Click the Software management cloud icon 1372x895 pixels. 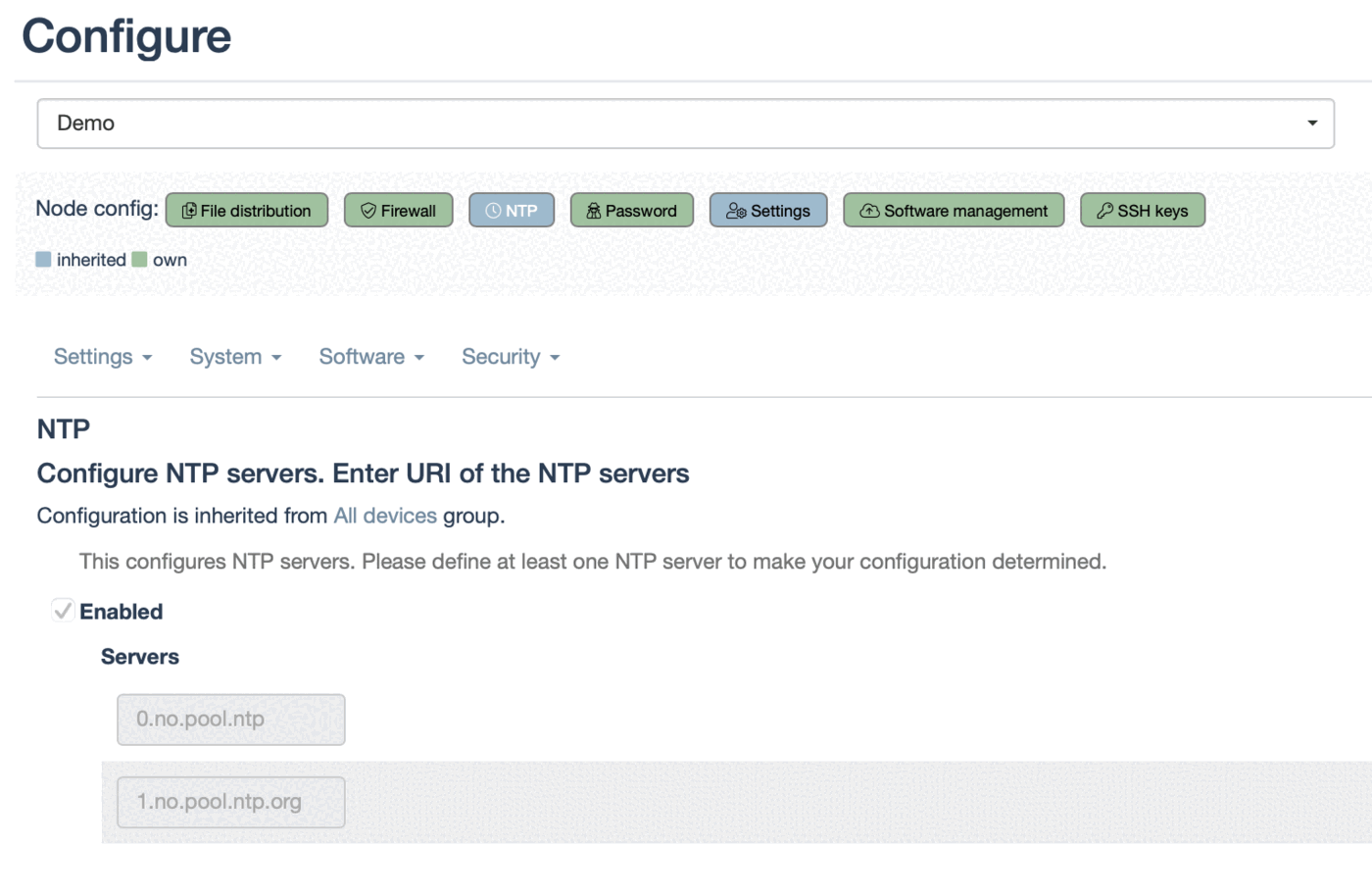pos(869,211)
